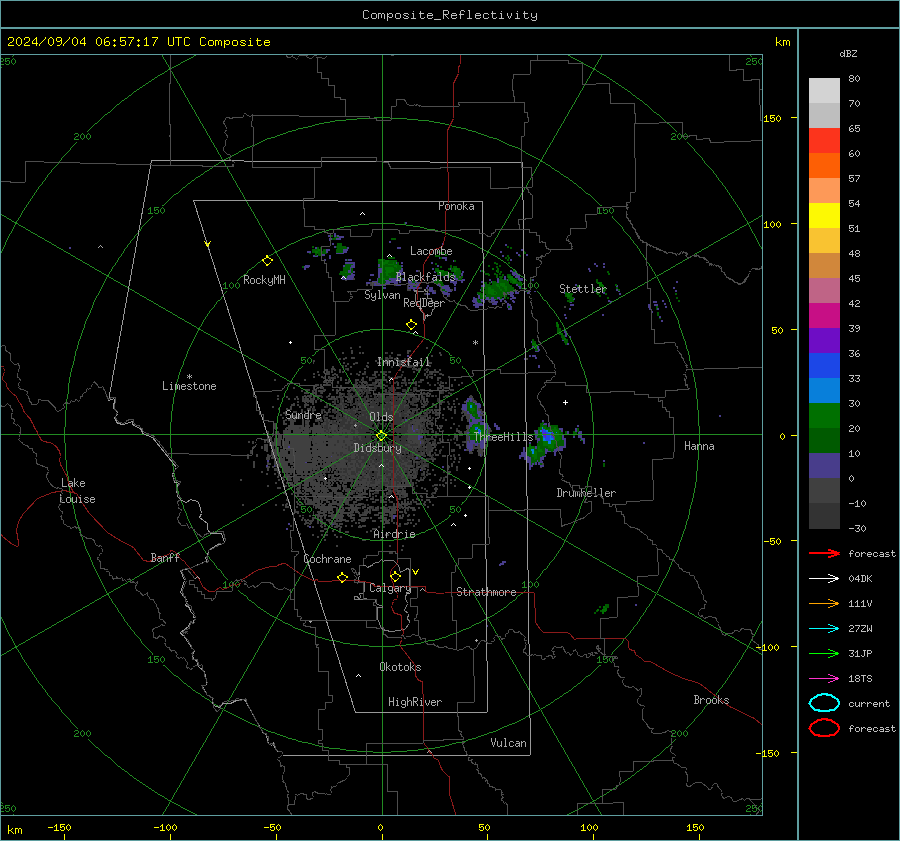Click the small green echo north of Brooks

pos(601,609)
